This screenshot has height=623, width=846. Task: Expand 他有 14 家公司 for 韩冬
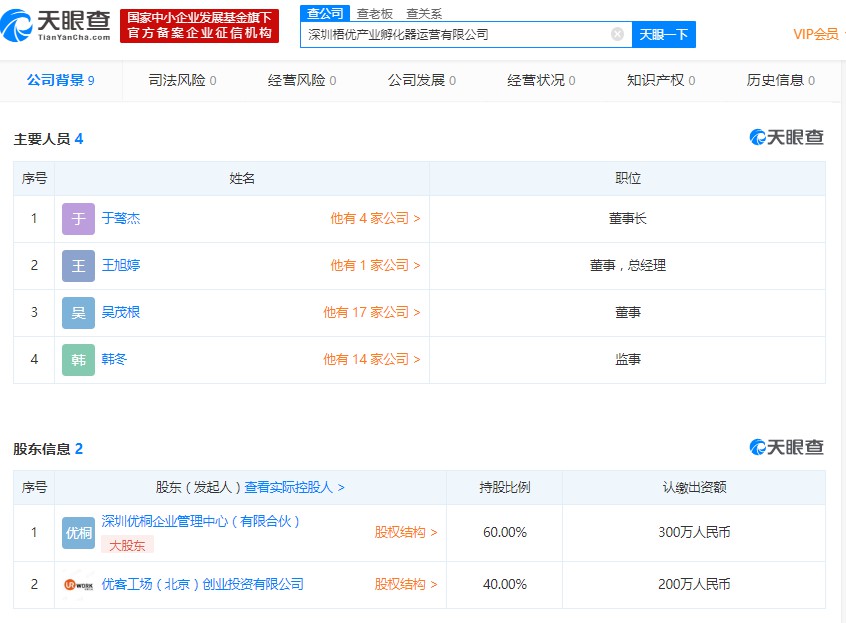(372, 359)
